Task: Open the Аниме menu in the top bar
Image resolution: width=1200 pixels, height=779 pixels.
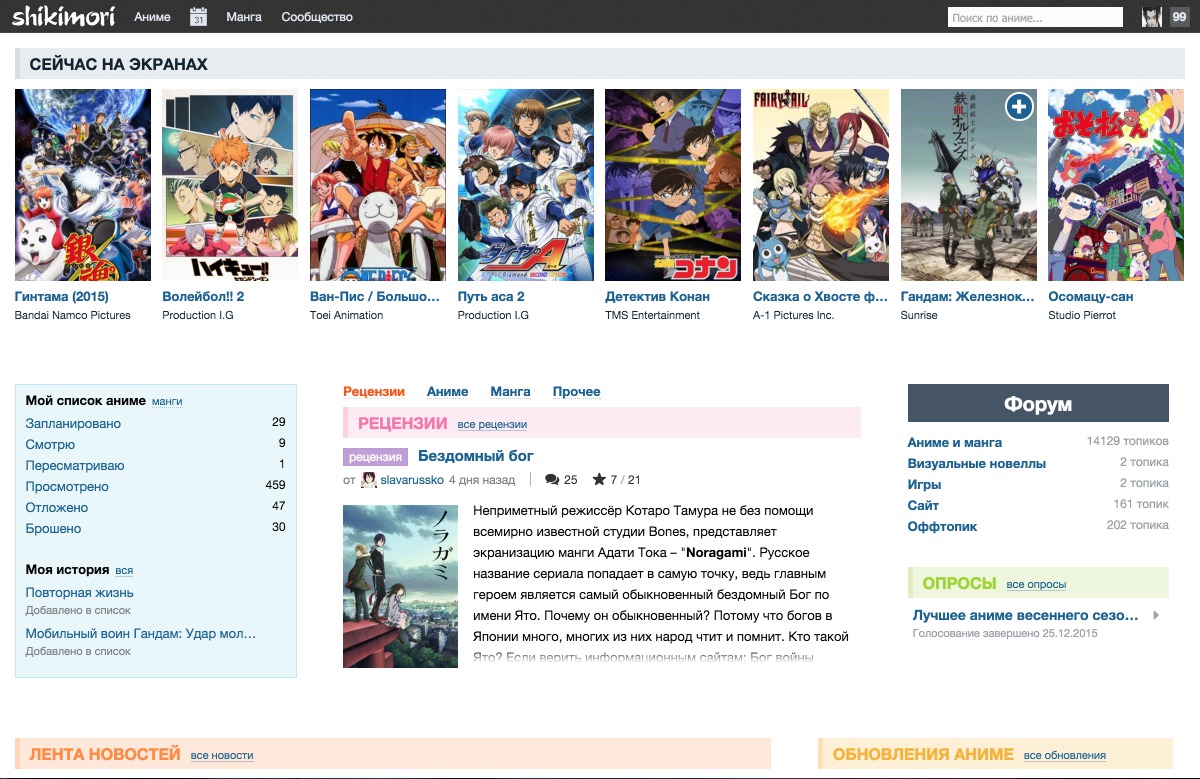Action: tap(152, 17)
